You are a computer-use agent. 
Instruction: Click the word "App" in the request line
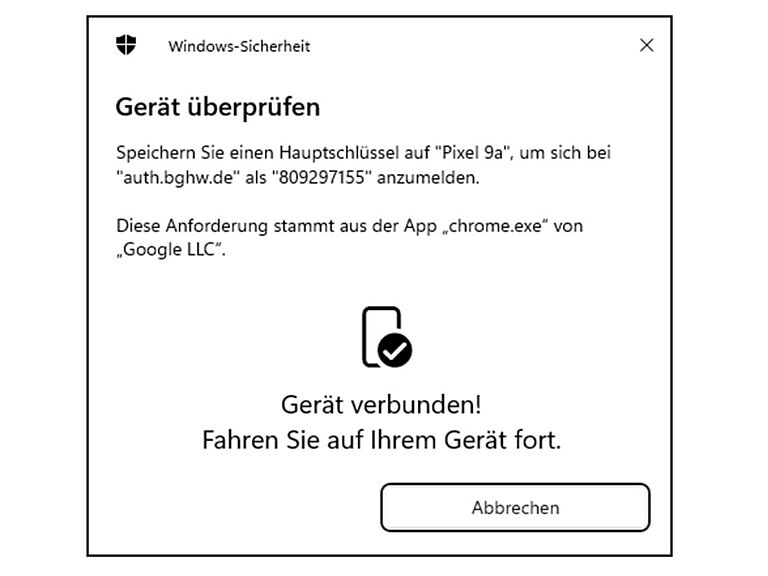point(420,226)
